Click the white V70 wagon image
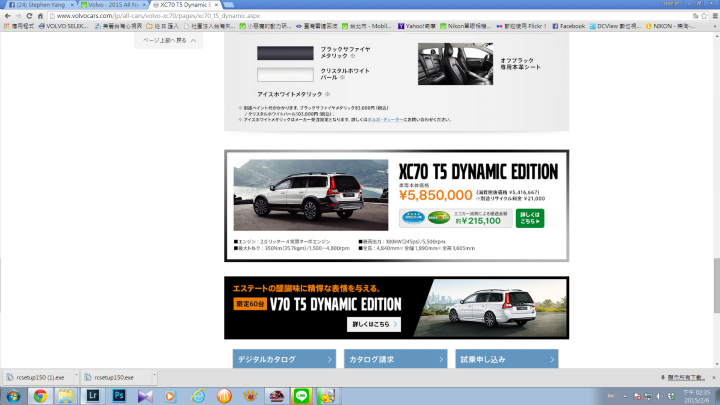 [x=491, y=309]
